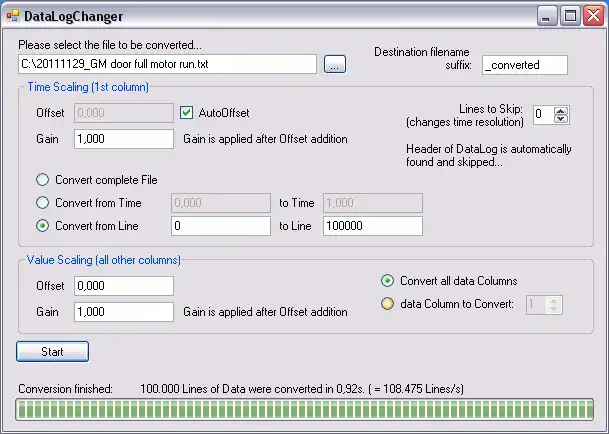Click the Value Scaling Offset field
Image resolution: width=609 pixels, height=434 pixels.
click(x=124, y=286)
